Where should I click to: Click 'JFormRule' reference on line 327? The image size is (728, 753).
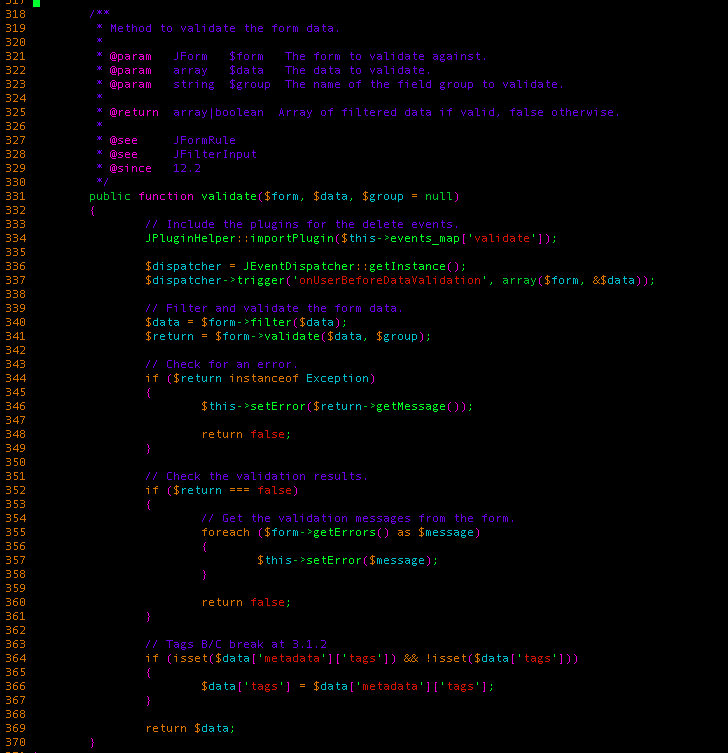tap(205, 140)
